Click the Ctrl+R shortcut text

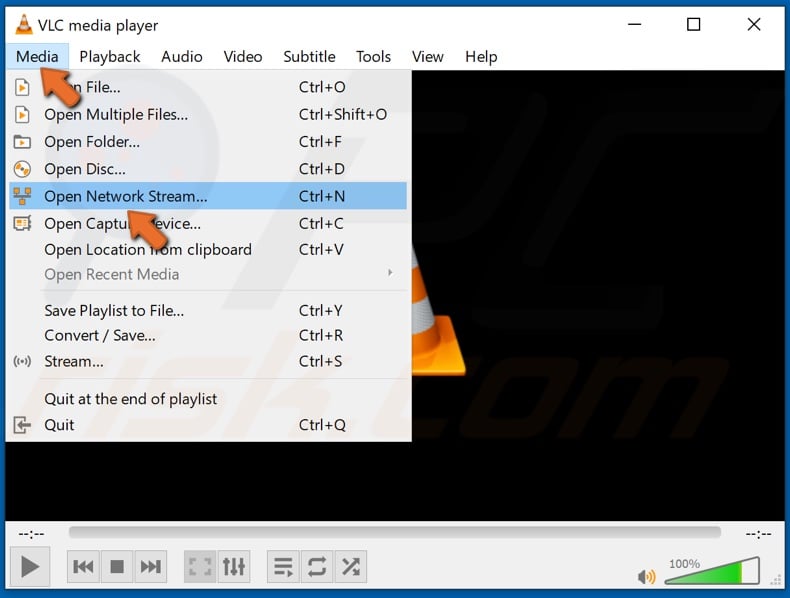321,336
